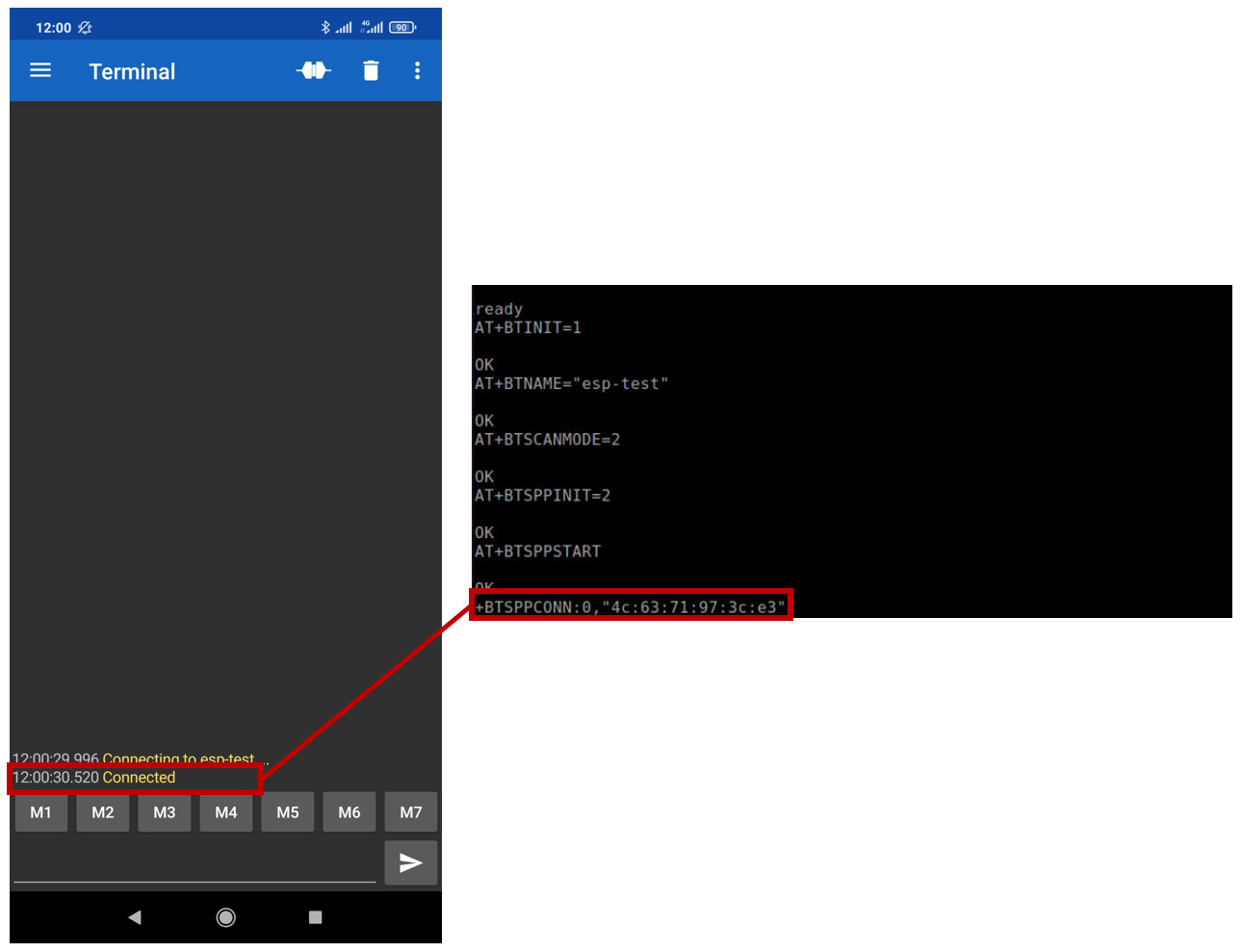Activate the M6 macro button

pos(349,812)
